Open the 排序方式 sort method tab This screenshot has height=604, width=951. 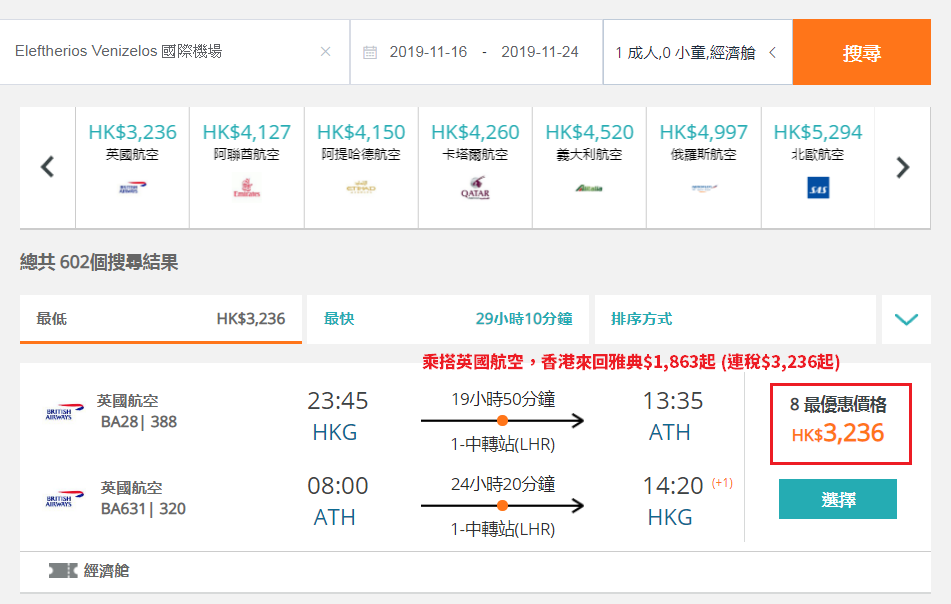click(735, 319)
